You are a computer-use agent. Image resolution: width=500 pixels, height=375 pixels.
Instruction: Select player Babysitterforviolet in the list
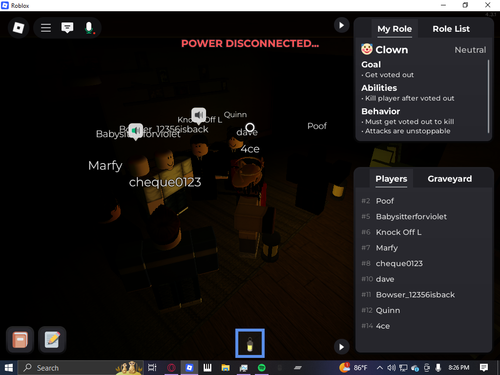click(423, 217)
